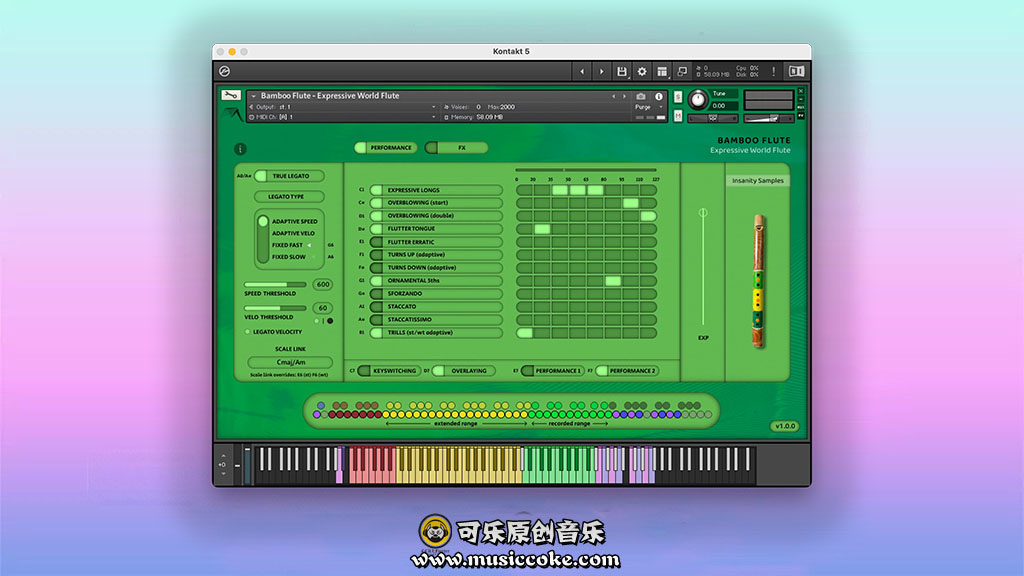The width and height of the screenshot is (1024, 576).
Task: Click the speed threshold value 600
Action: tap(323, 285)
